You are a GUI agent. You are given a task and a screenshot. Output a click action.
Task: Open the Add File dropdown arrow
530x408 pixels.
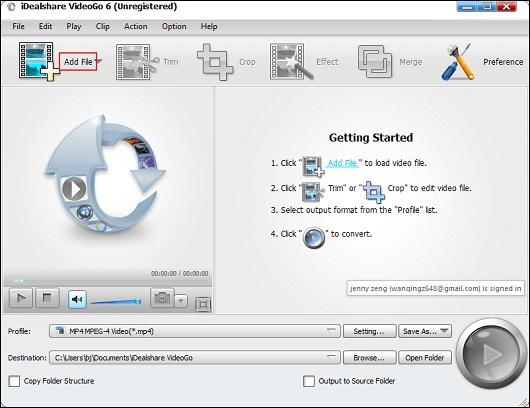(99, 62)
